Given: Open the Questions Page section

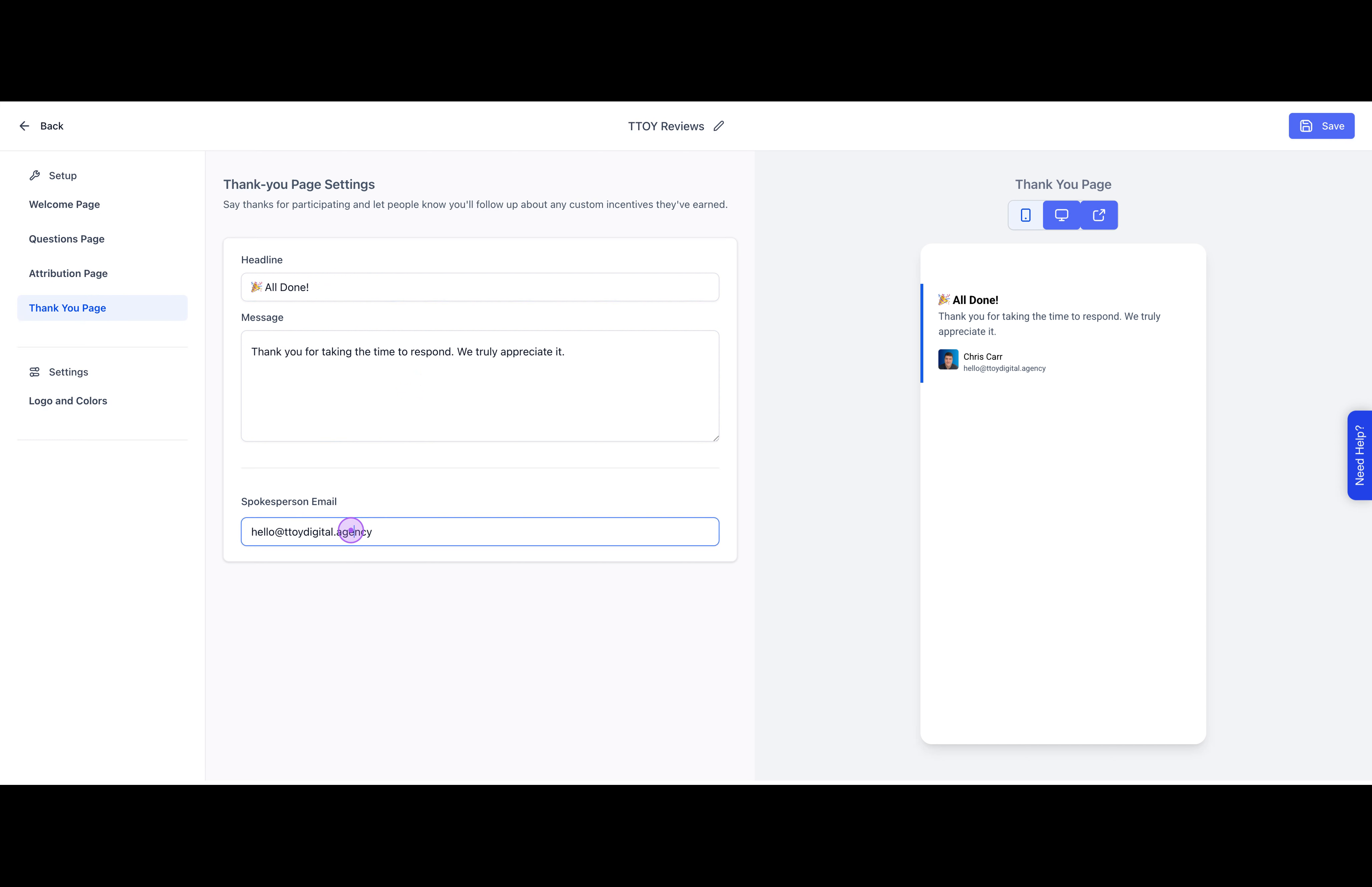Looking at the screenshot, I should 67,239.
